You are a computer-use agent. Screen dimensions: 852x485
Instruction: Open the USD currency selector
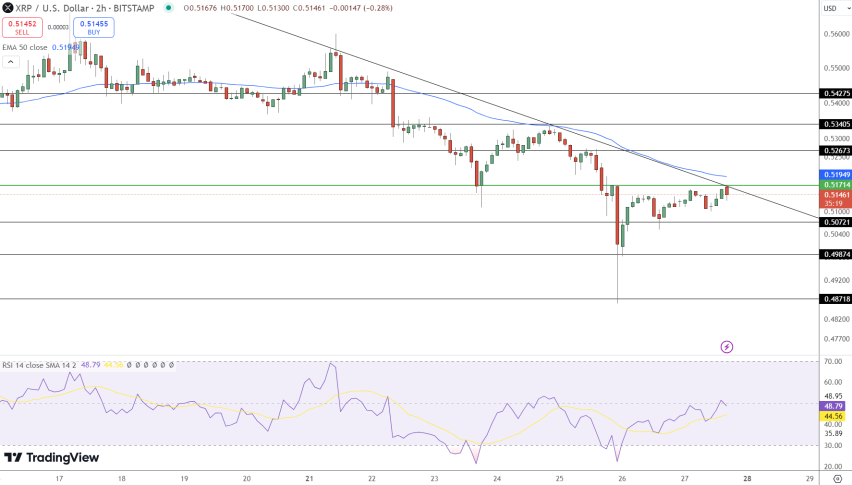[829, 8]
